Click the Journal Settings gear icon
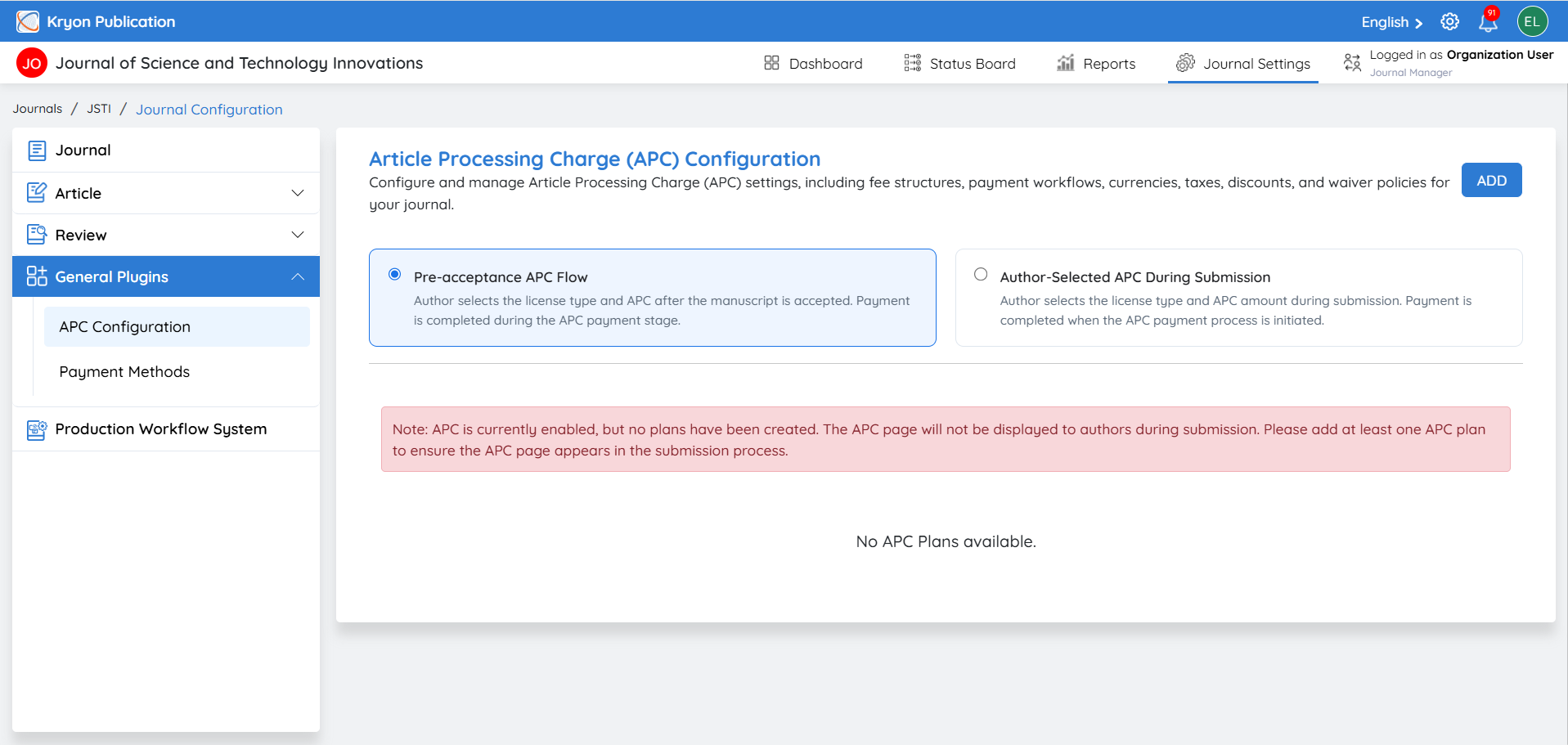Viewport: 1568px width, 745px height. coord(1185,63)
